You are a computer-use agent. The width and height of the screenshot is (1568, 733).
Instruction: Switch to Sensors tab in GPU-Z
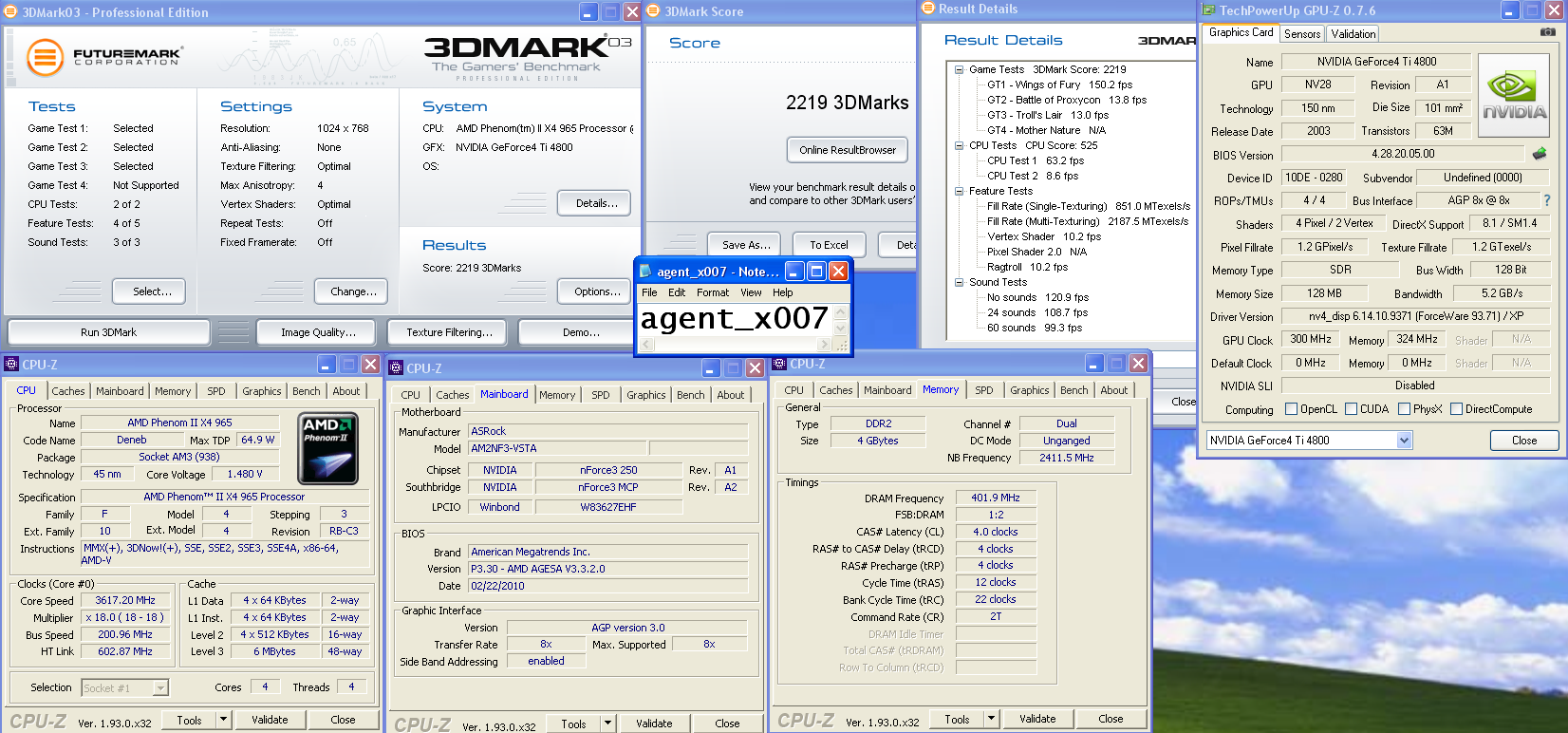pos(1302,33)
